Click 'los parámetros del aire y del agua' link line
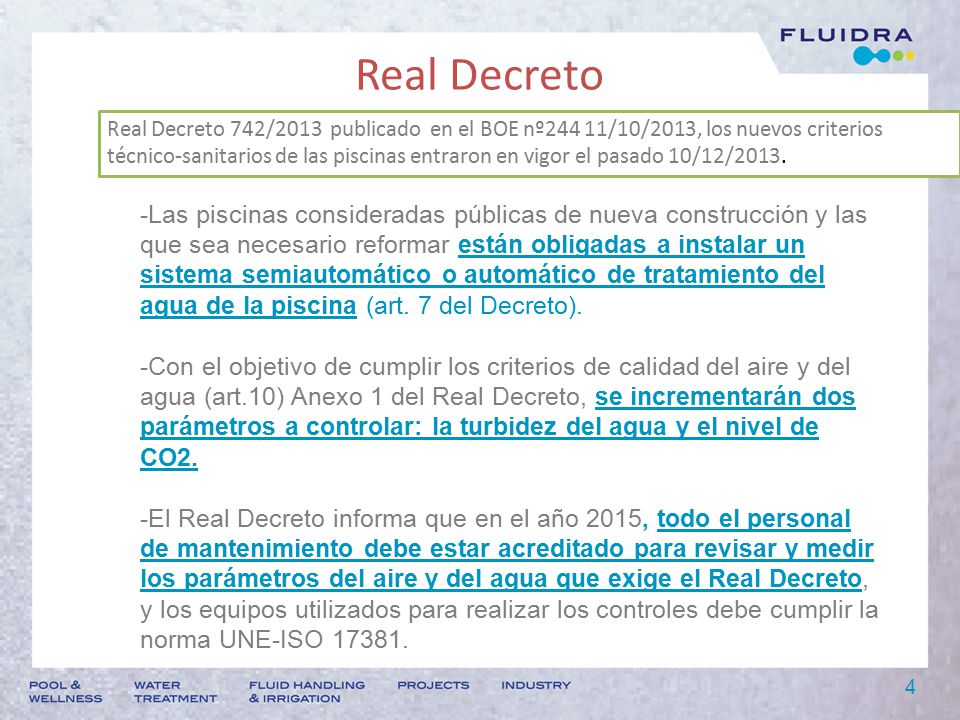The width and height of the screenshot is (960, 720). (343, 579)
